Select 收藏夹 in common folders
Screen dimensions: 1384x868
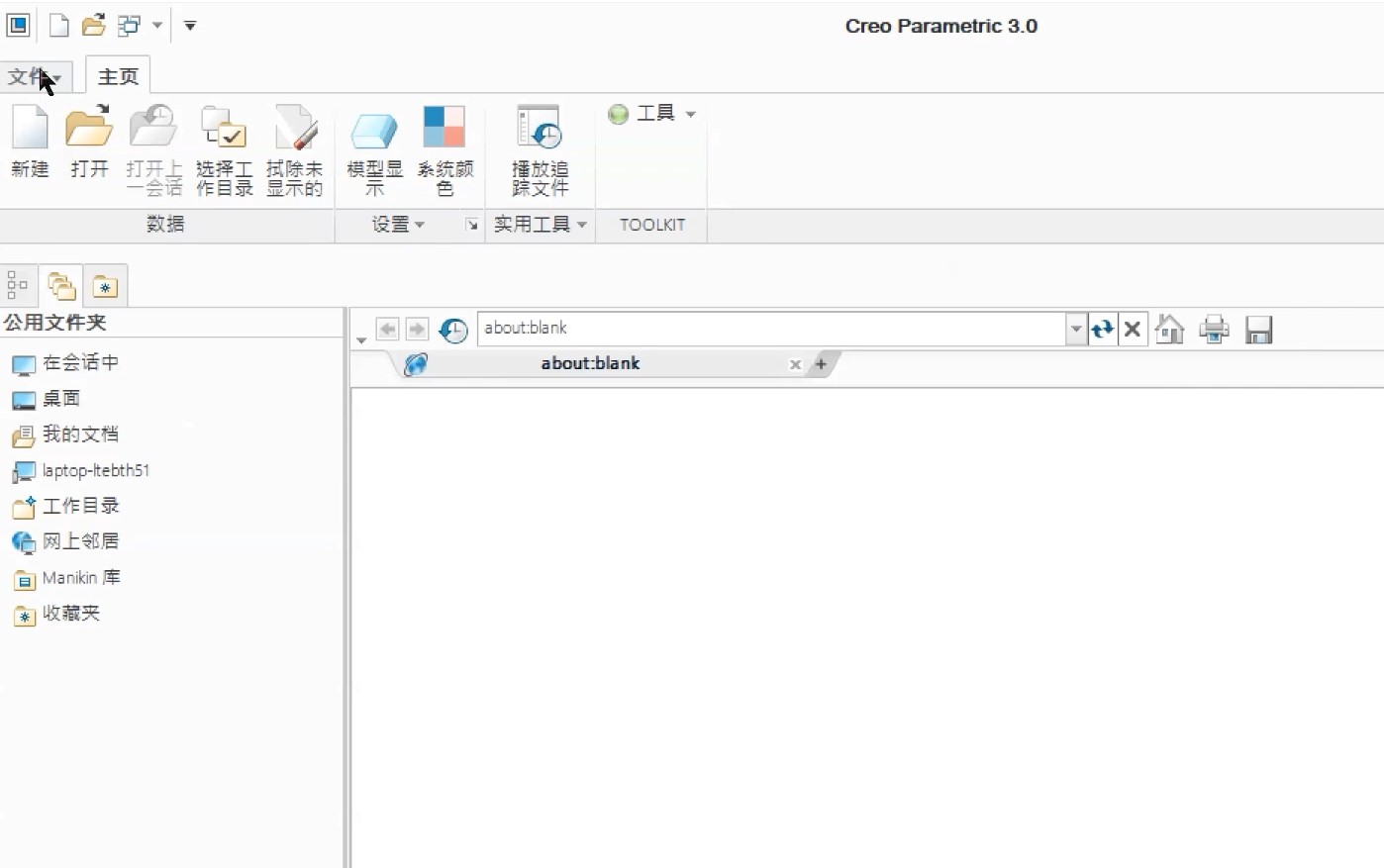[56, 614]
